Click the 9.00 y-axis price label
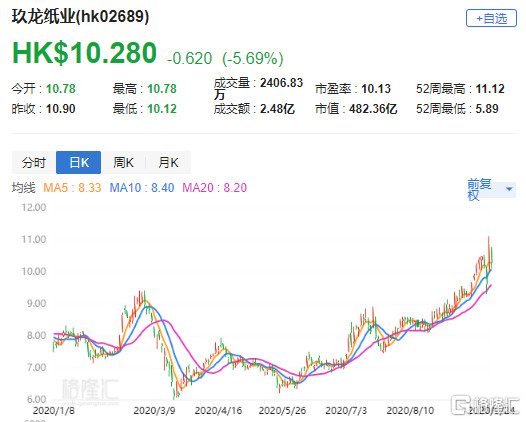Image resolution: width=526 pixels, height=422 pixels. [36, 304]
